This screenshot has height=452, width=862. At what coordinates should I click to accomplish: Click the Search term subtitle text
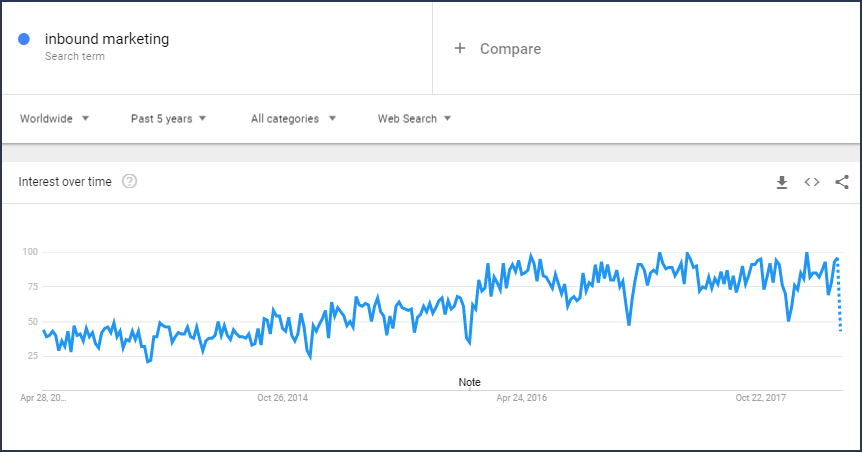point(75,57)
